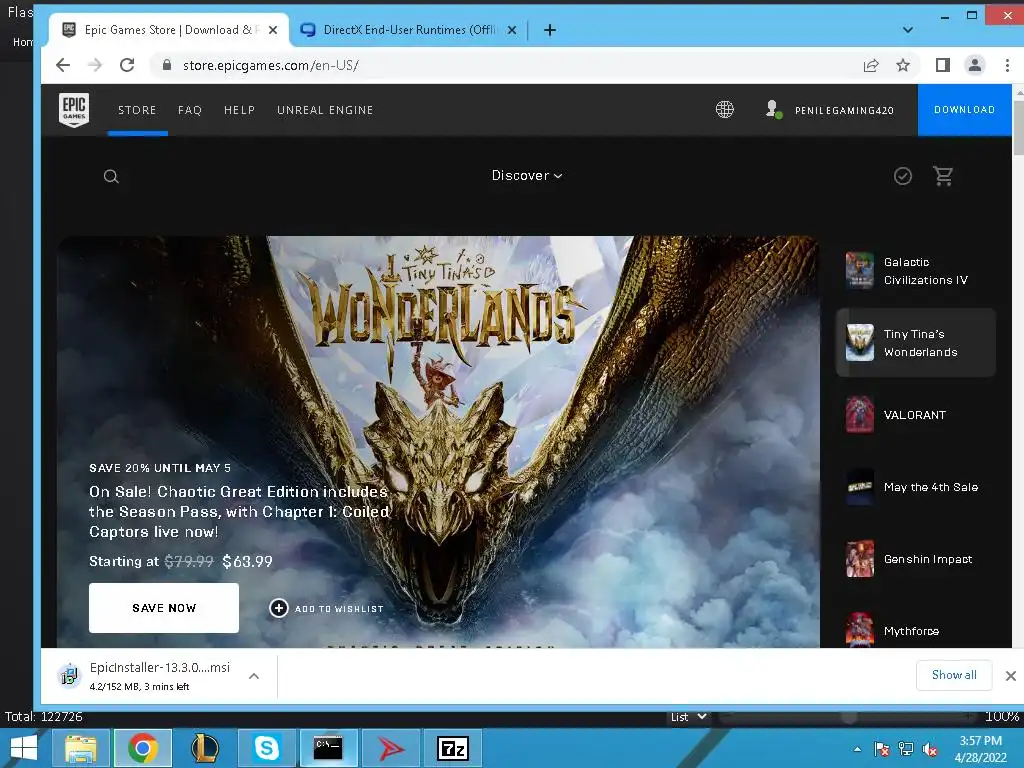Click the site lock icon in address bar
Viewport: 1024px width, 768px height.
167,65
